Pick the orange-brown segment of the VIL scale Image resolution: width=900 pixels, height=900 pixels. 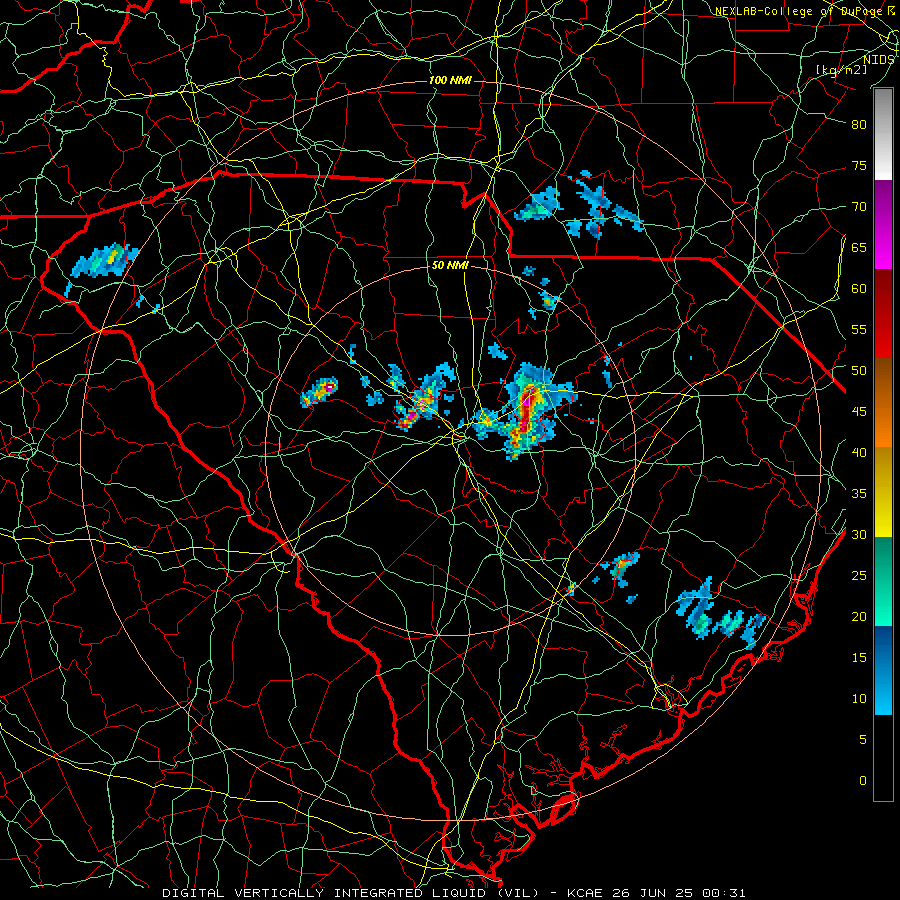click(883, 403)
